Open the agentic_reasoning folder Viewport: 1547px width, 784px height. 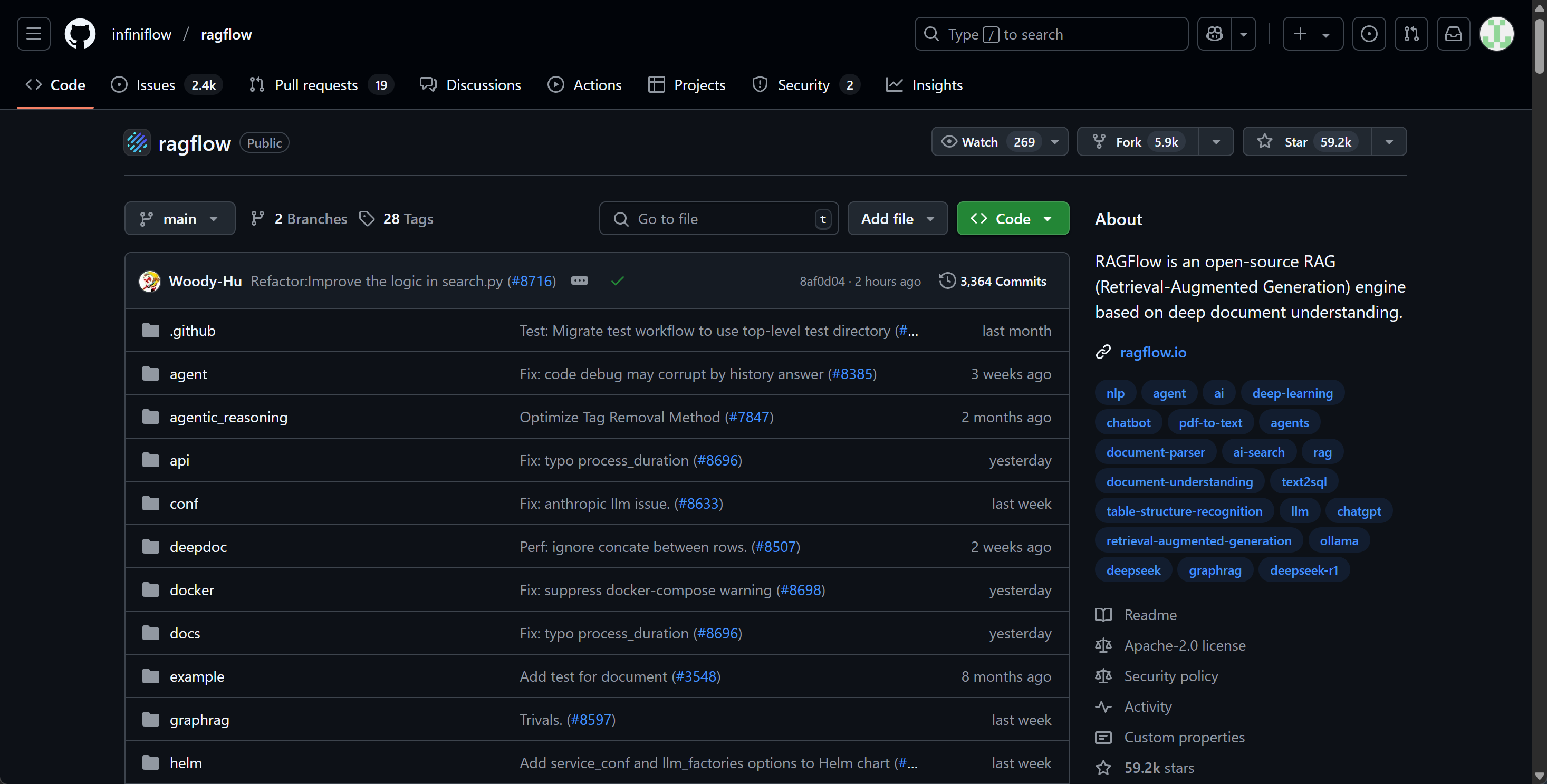pos(228,417)
